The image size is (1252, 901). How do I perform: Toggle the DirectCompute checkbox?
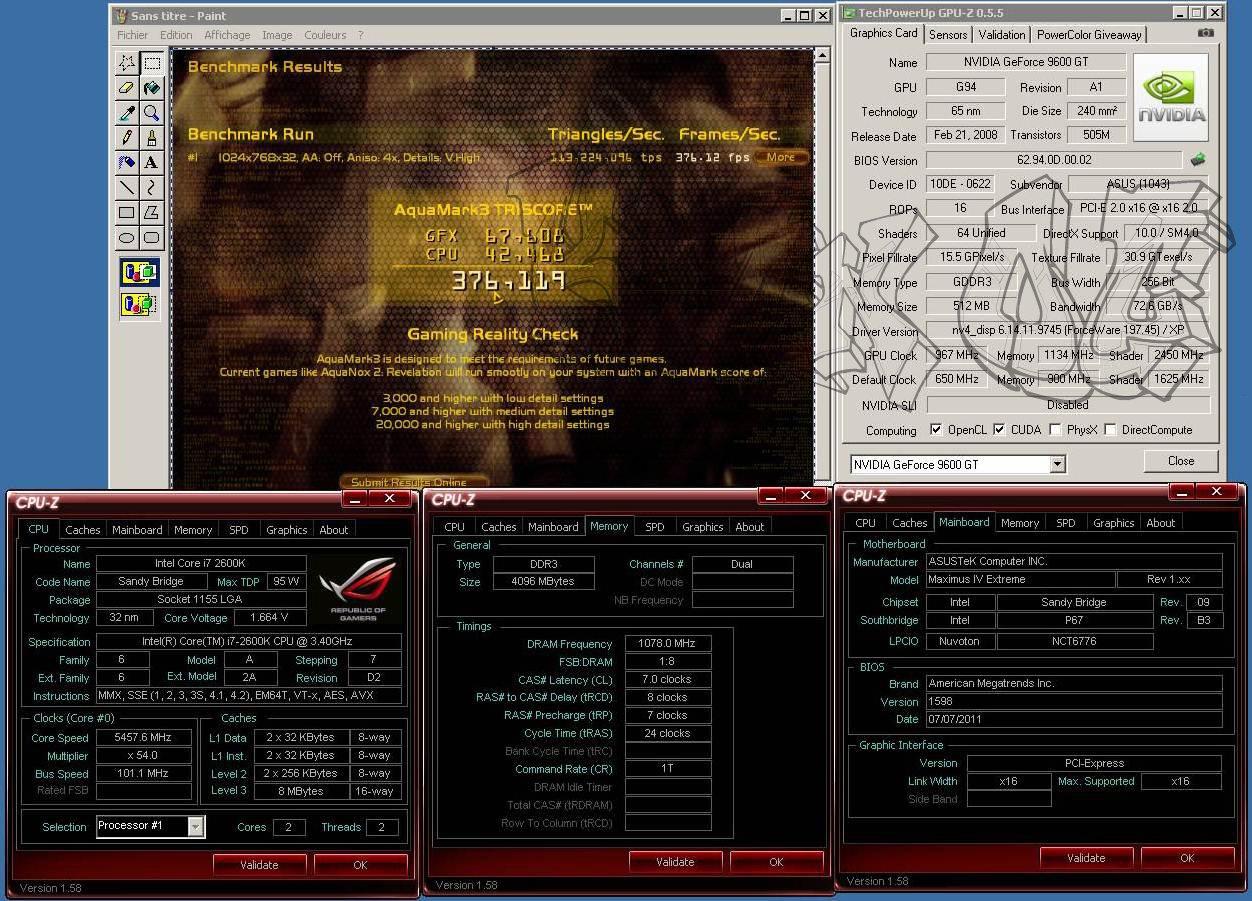coord(1110,430)
